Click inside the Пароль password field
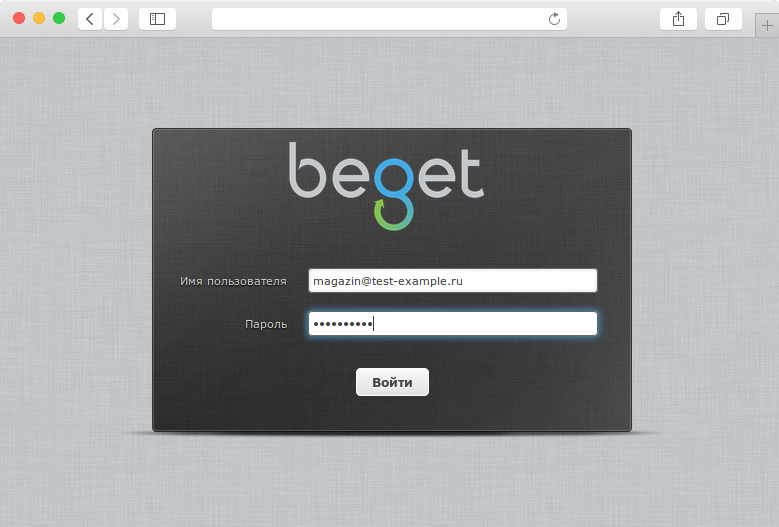The width and height of the screenshot is (779, 527). (x=453, y=324)
